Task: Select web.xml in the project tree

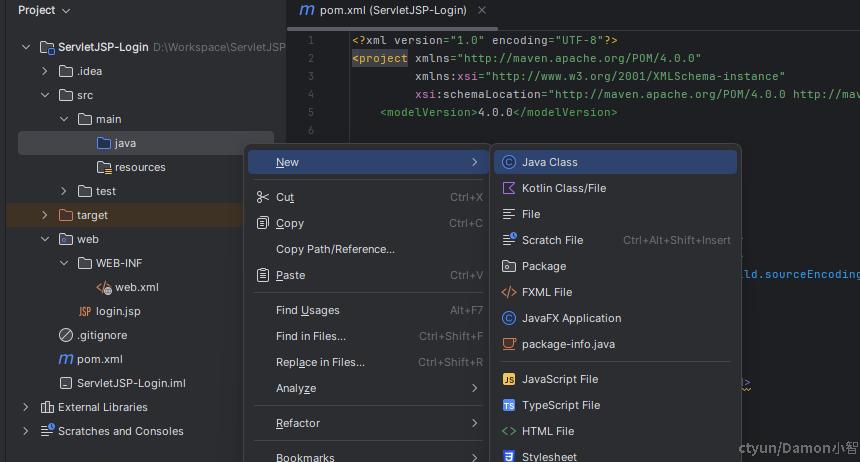Action: point(137,287)
